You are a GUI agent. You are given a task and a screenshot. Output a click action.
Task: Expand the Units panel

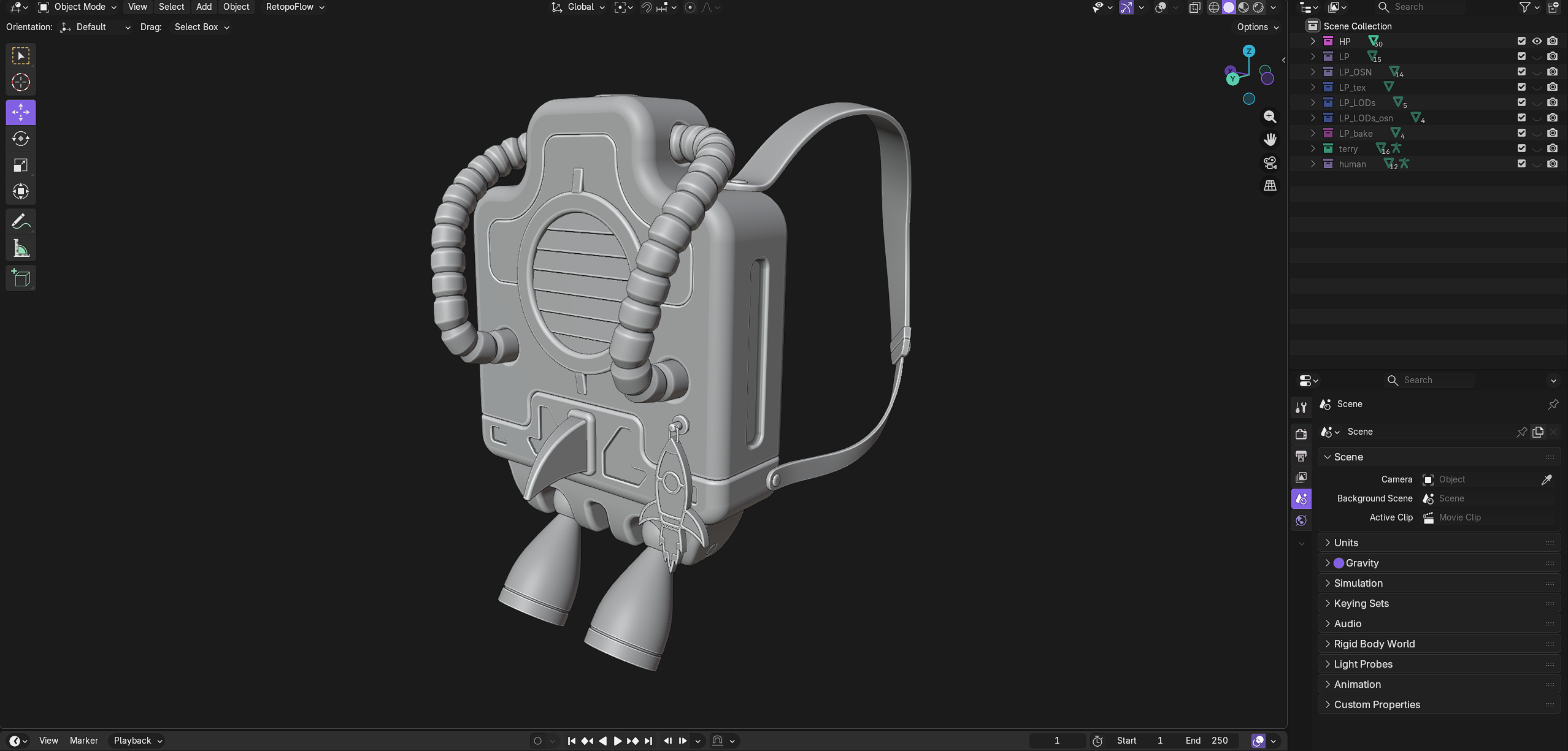coord(1346,543)
